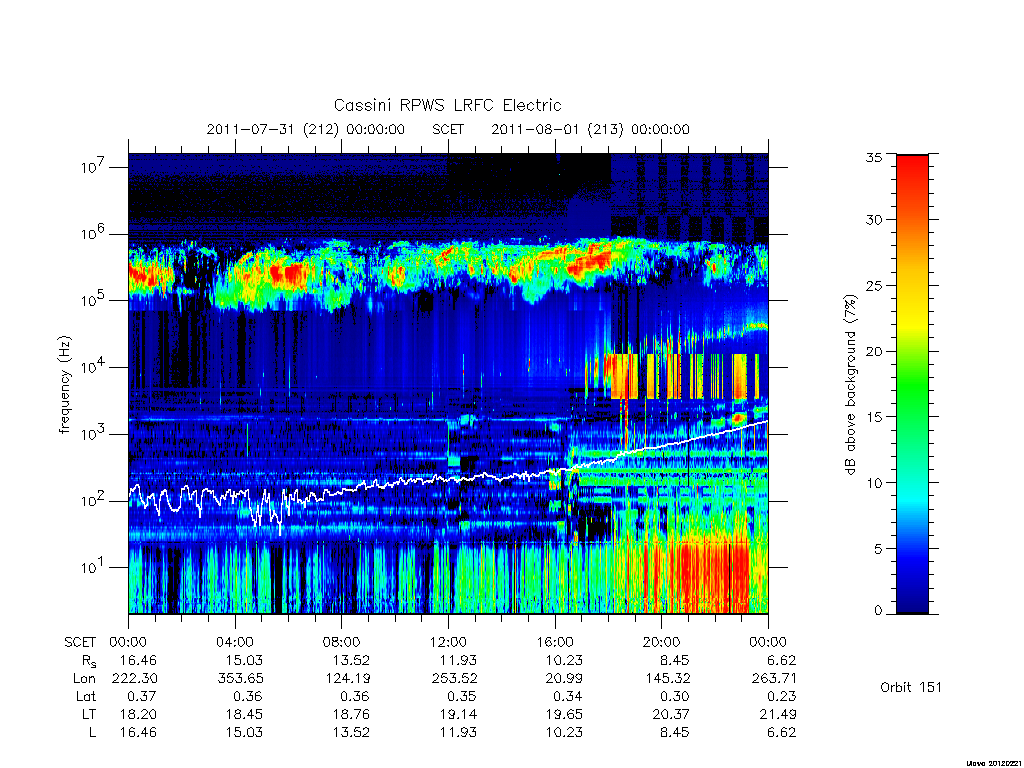Click the green middle of the color bar
The image size is (1024, 768).
coord(912,385)
